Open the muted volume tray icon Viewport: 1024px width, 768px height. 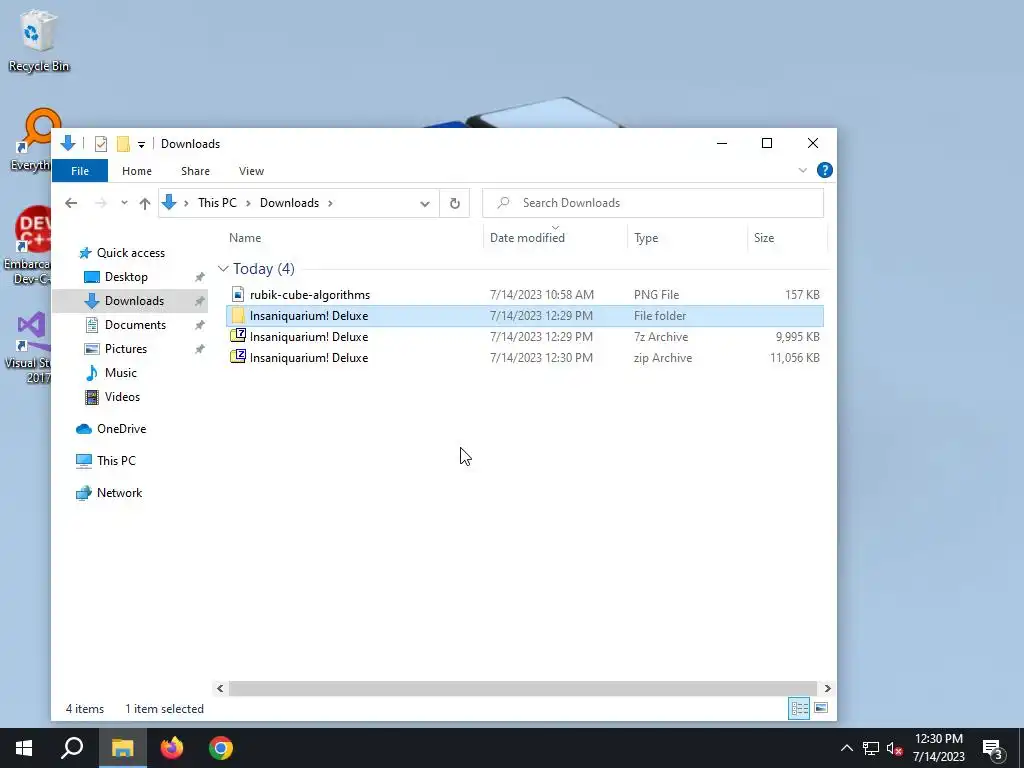[x=895, y=748]
